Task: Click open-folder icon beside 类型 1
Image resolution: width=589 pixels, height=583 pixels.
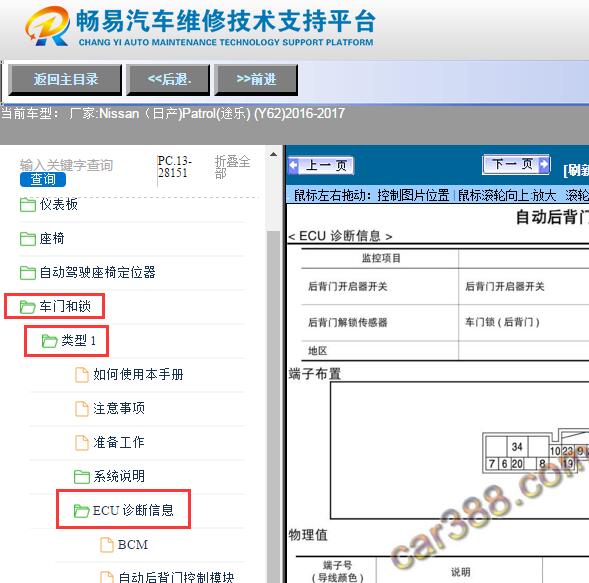Action: tap(49, 341)
